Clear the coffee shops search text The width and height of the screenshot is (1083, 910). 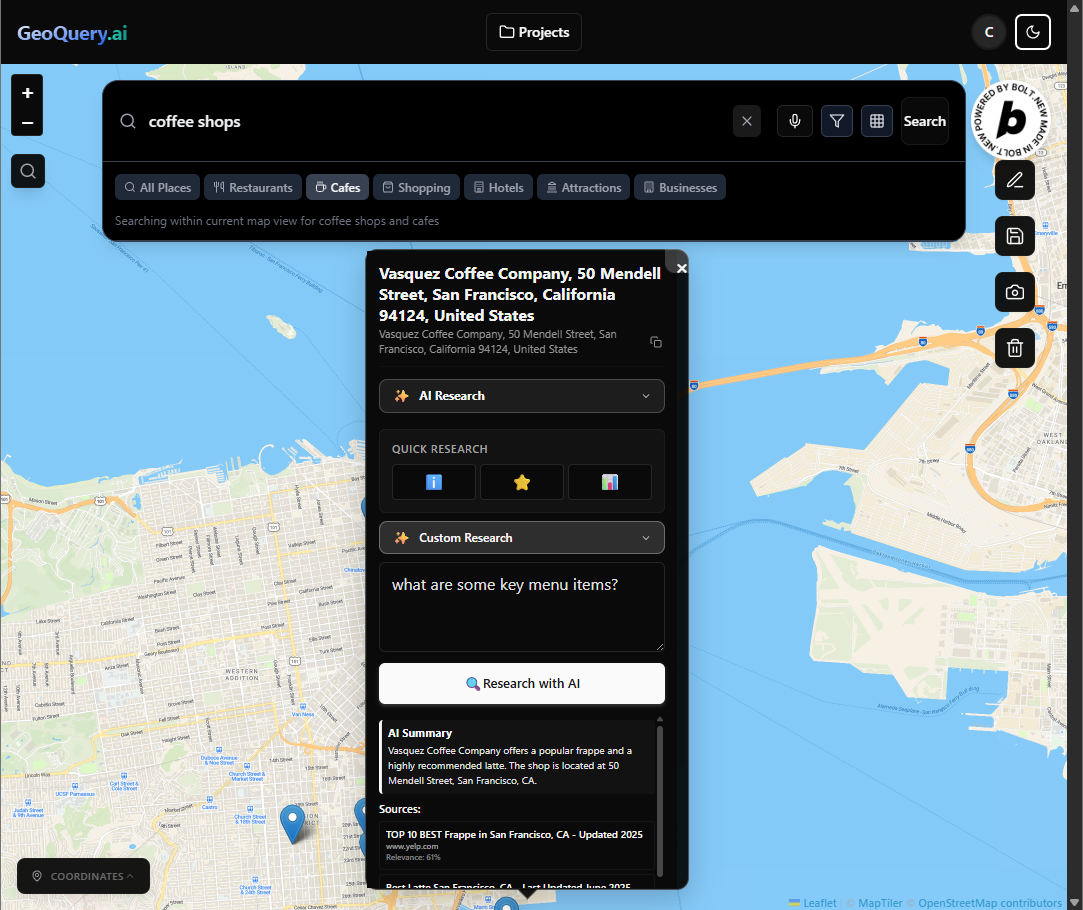[x=747, y=122]
